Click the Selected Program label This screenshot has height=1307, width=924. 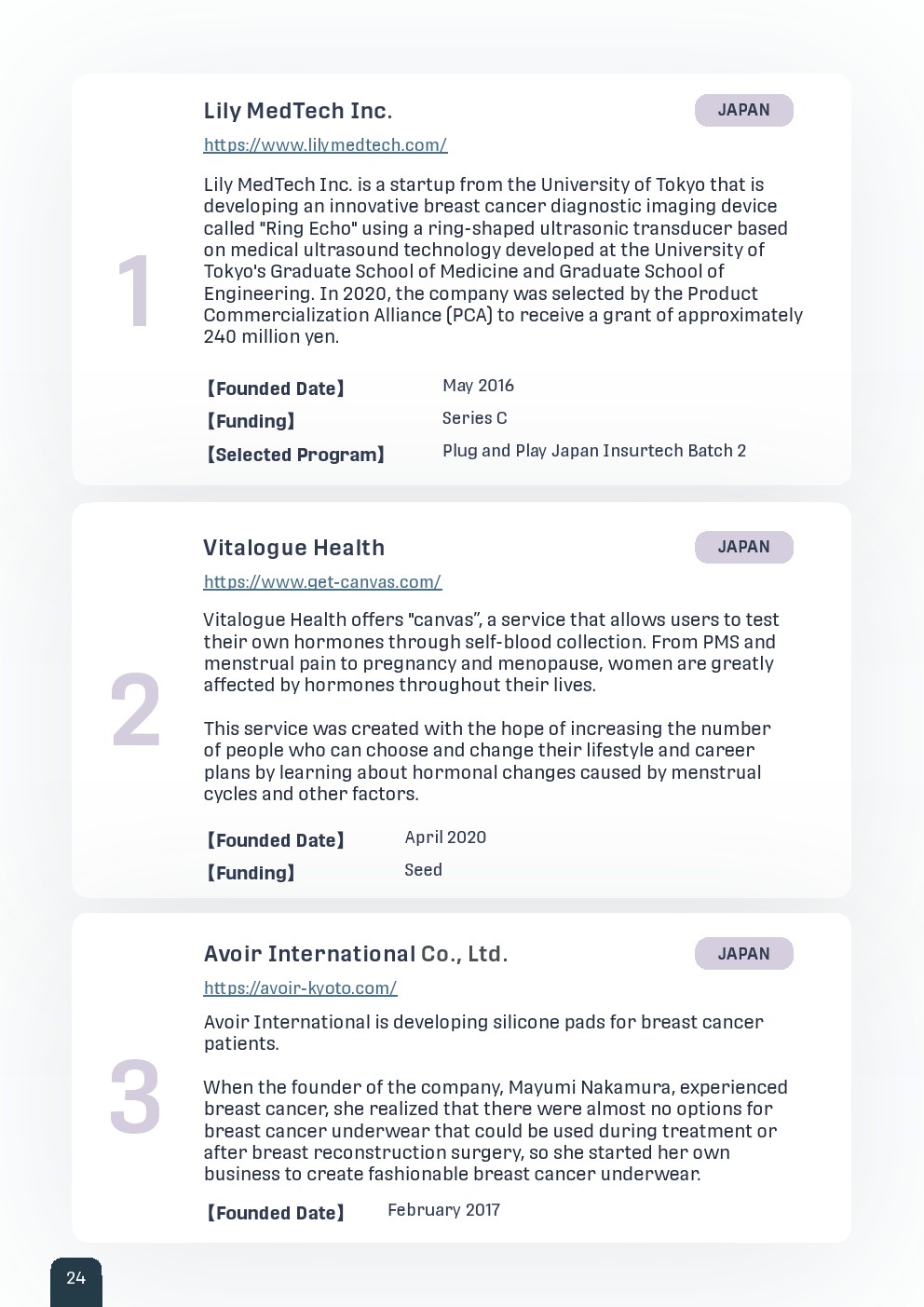point(294,456)
